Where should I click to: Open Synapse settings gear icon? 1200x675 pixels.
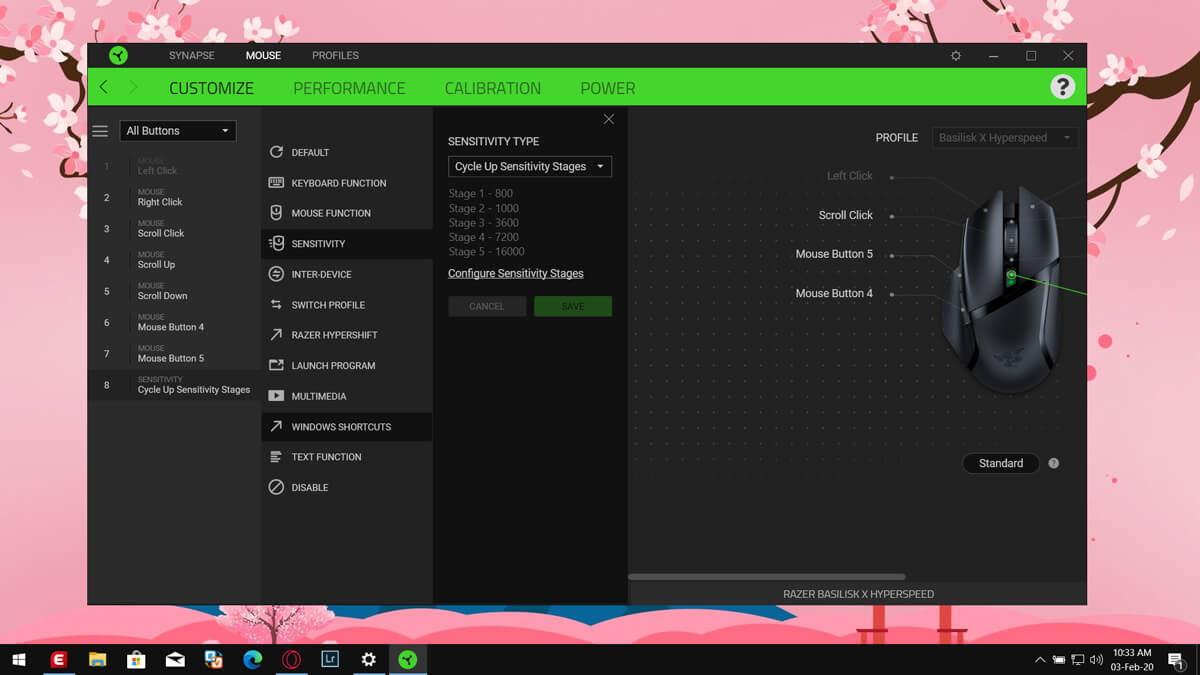click(x=956, y=56)
